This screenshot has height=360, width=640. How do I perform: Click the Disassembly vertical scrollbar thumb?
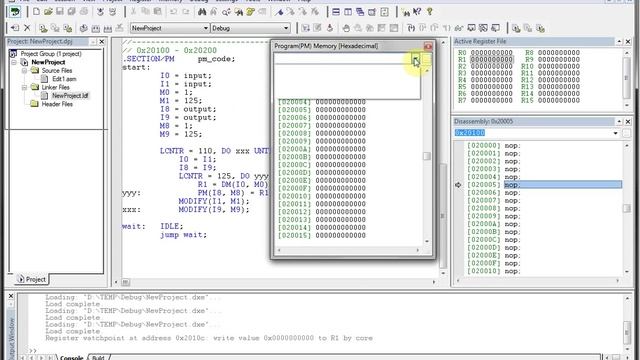tap(627, 208)
